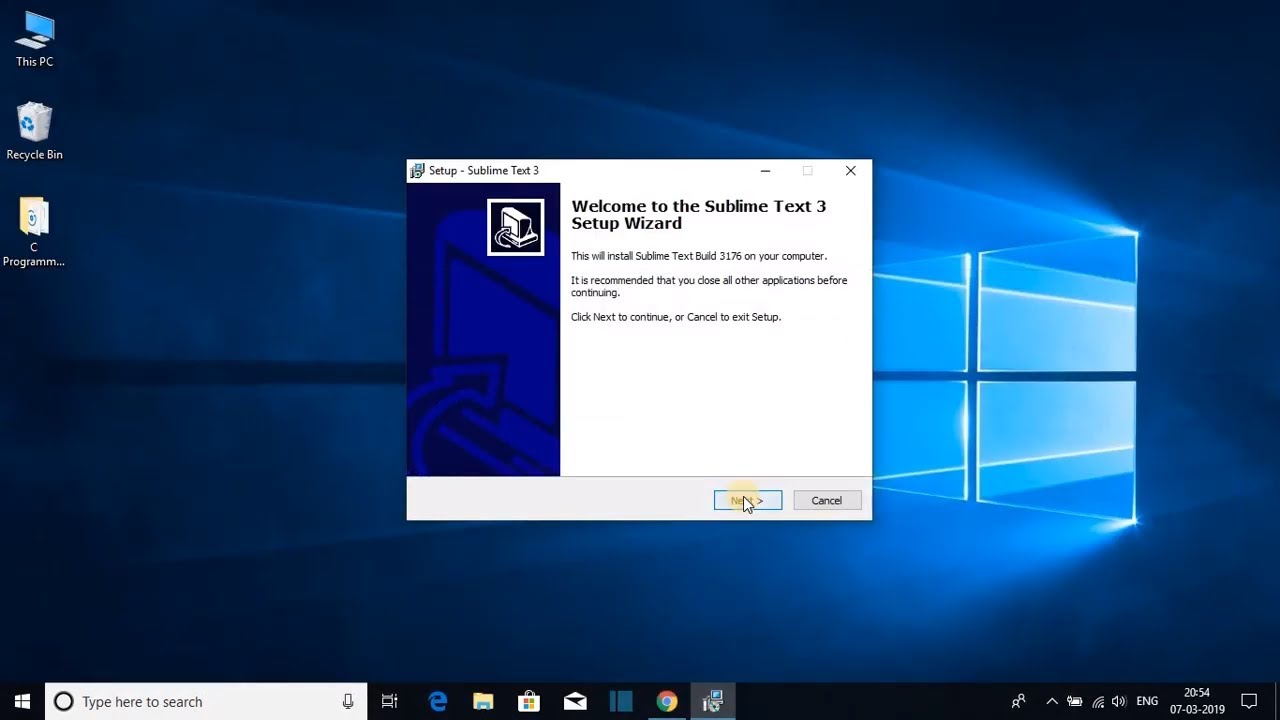Click the 'Setup - Sublime Text 3' title text
1280x720 pixels.
pyautogui.click(x=484, y=171)
